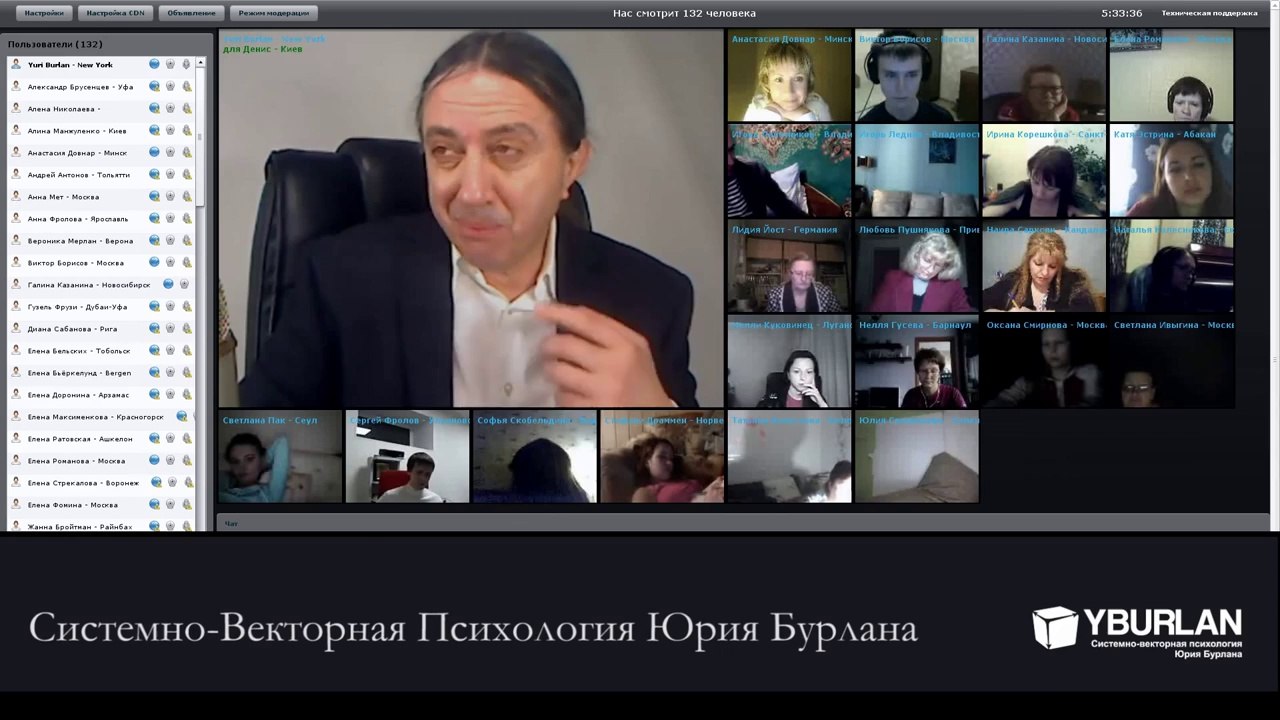1280x720 pixels.
Task: Click the globe icon for Анна Мет
Action: pyautogui.click(x=154, y=196)
